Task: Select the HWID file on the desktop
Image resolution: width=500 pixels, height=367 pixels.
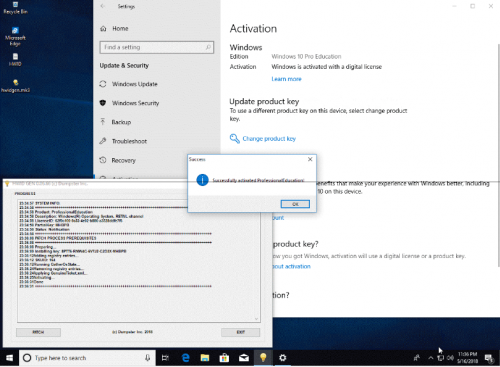Action: [x=15, y=59]
